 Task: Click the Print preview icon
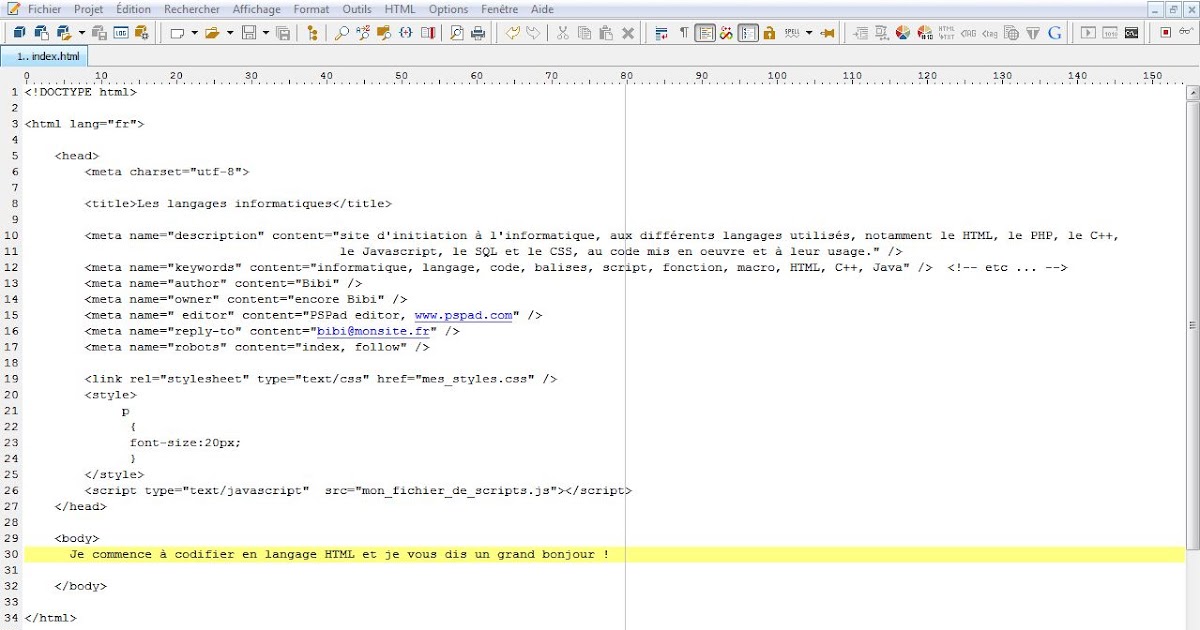coord(456,33)
